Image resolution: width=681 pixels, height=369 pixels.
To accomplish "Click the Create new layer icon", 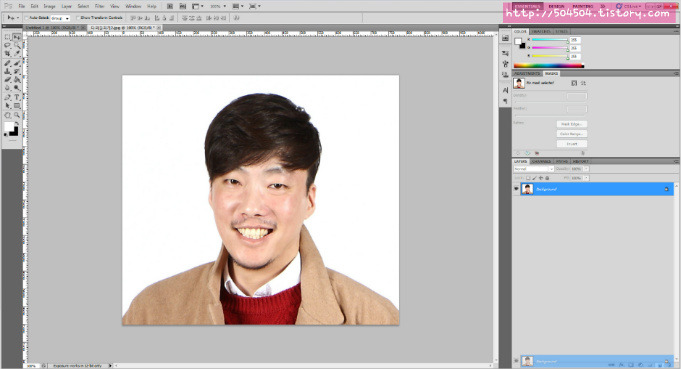I will (x=660, y=365).
